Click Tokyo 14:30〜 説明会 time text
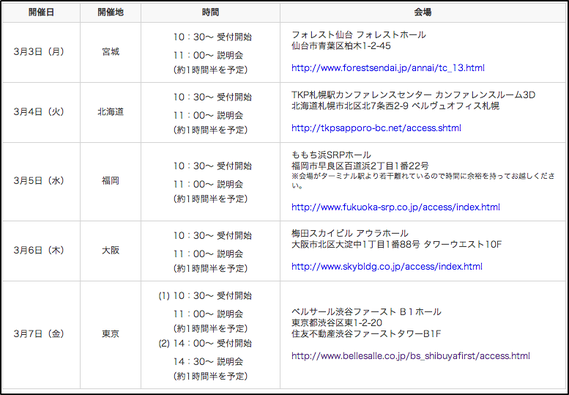This screenshot has height=395, width=569. tap(208, 362)
